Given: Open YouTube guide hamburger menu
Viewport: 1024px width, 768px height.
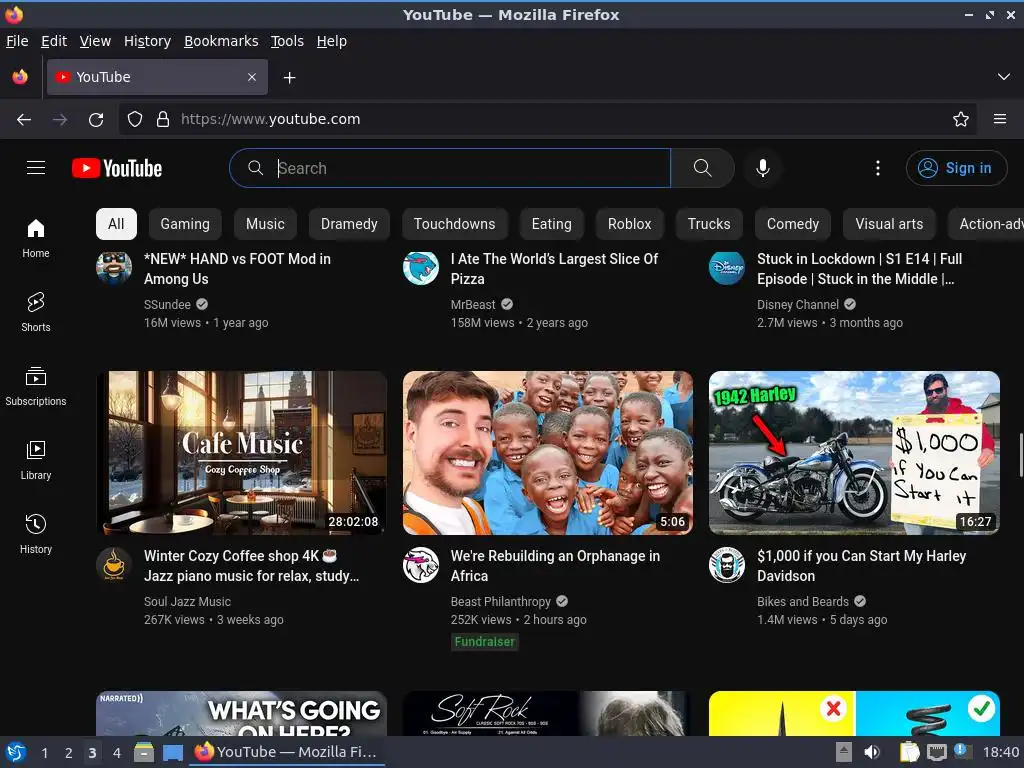Looking at the screenshot, I should coord(36,168).
